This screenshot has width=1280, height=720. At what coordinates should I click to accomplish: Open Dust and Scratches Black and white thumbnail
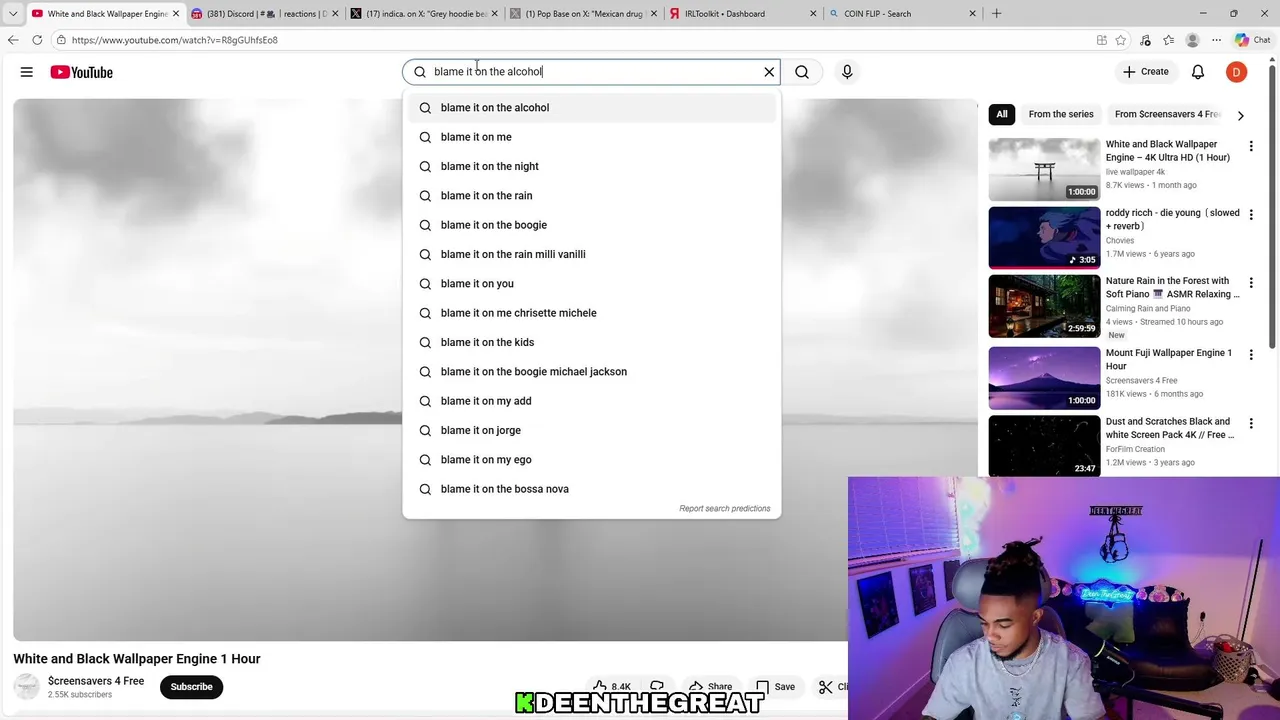pyautogui.click(x=1044, y=446)
